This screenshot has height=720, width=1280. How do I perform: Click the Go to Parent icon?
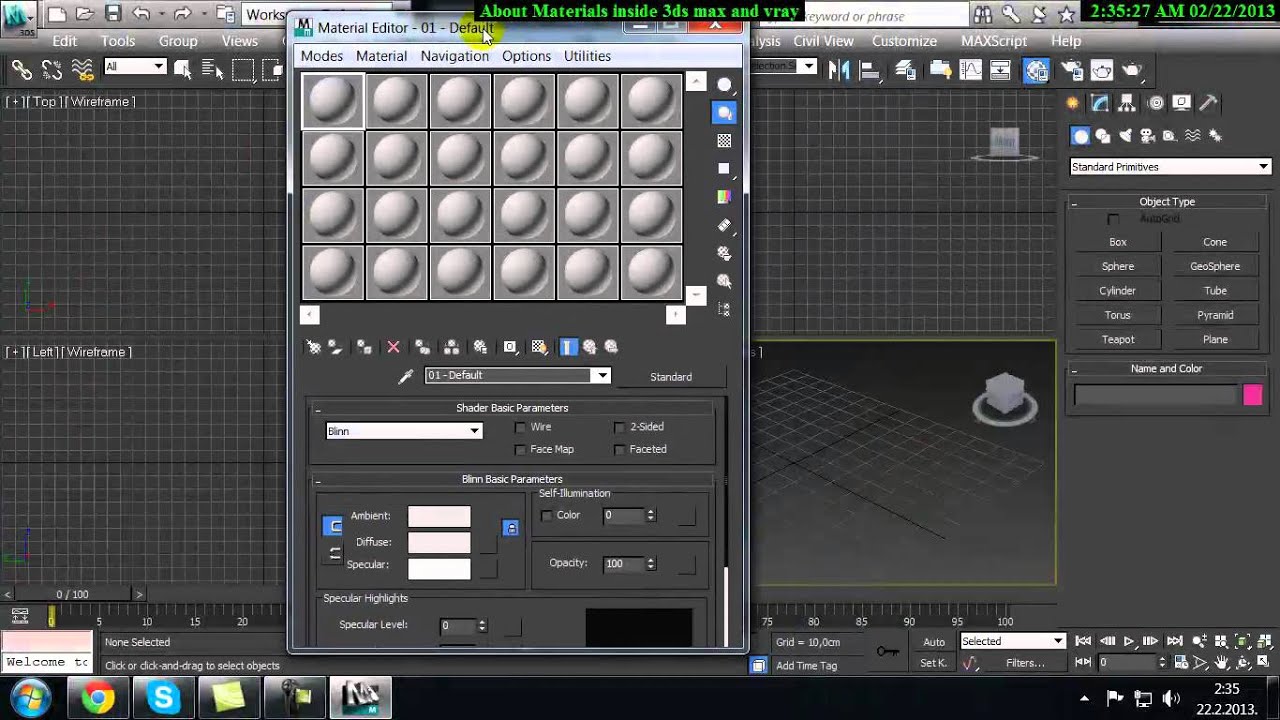coord(589,347)
